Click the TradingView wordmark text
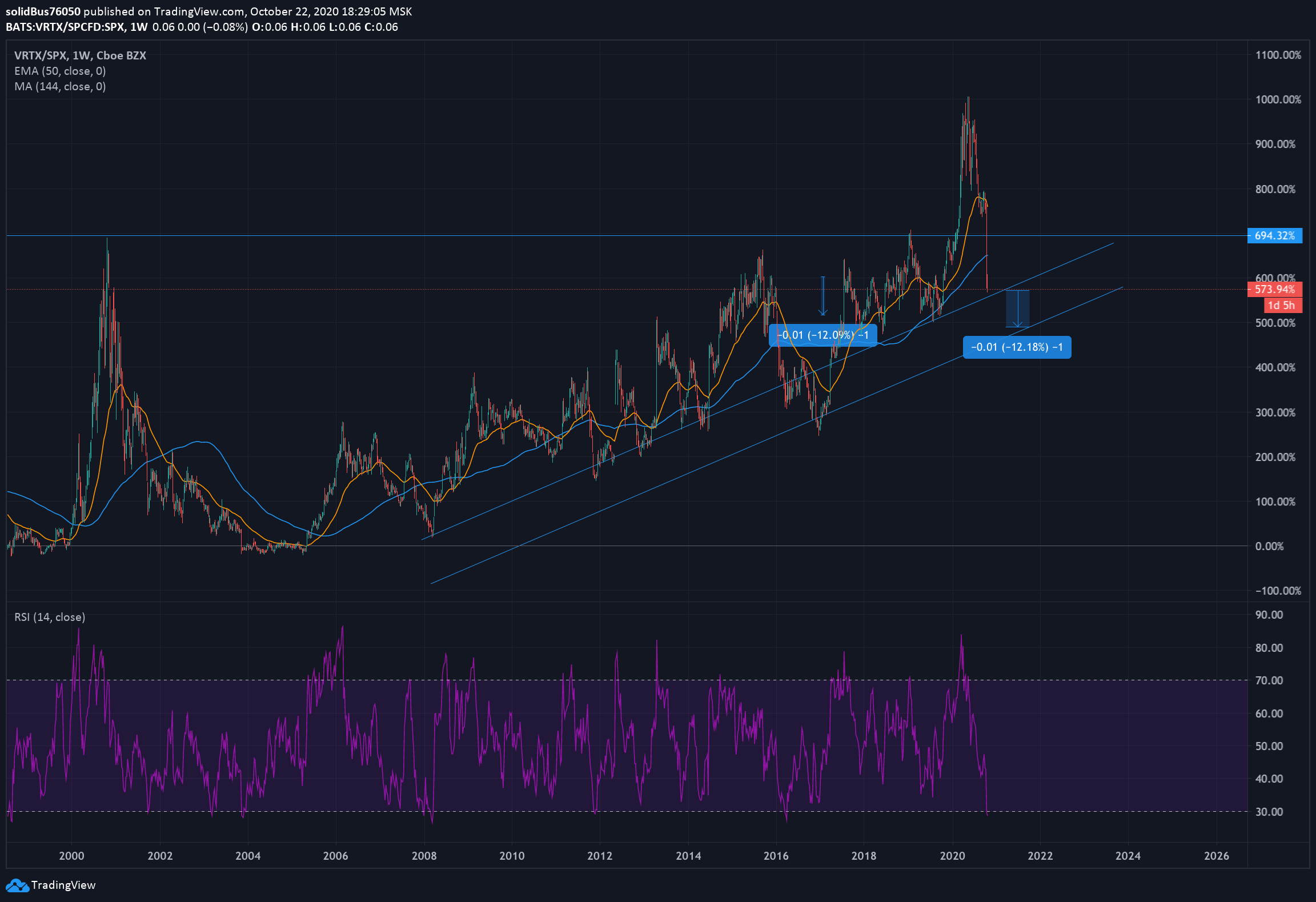The height and width of the screenshot is (902, 1316). 63,885
